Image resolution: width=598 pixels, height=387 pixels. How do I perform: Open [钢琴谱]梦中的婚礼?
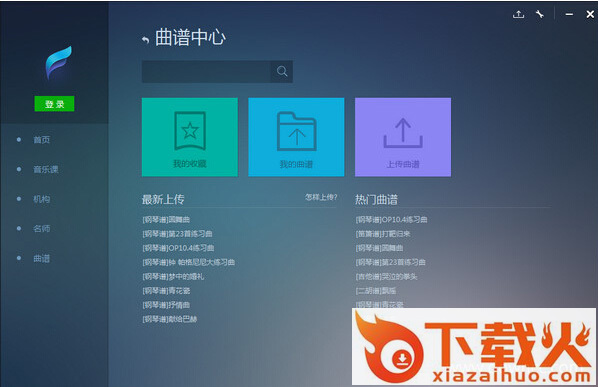point(173,276)
